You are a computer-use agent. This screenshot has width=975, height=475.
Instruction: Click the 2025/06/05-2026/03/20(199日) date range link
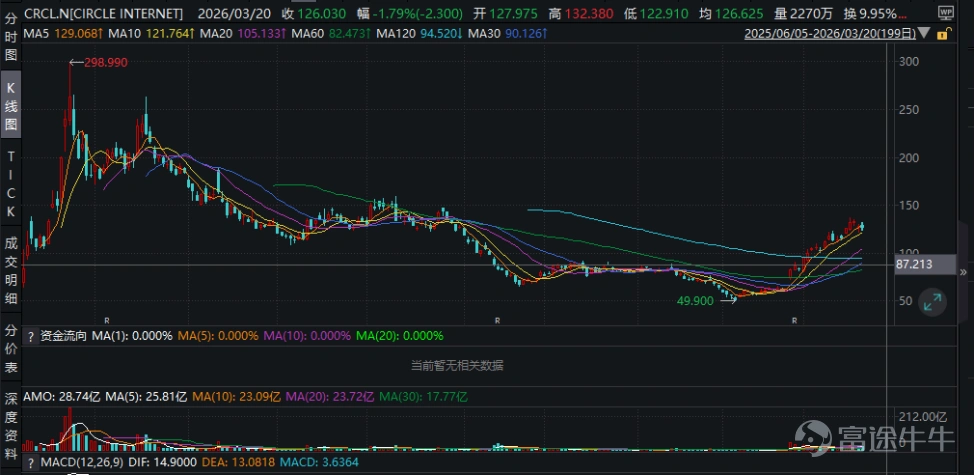[x=830, y=34]
